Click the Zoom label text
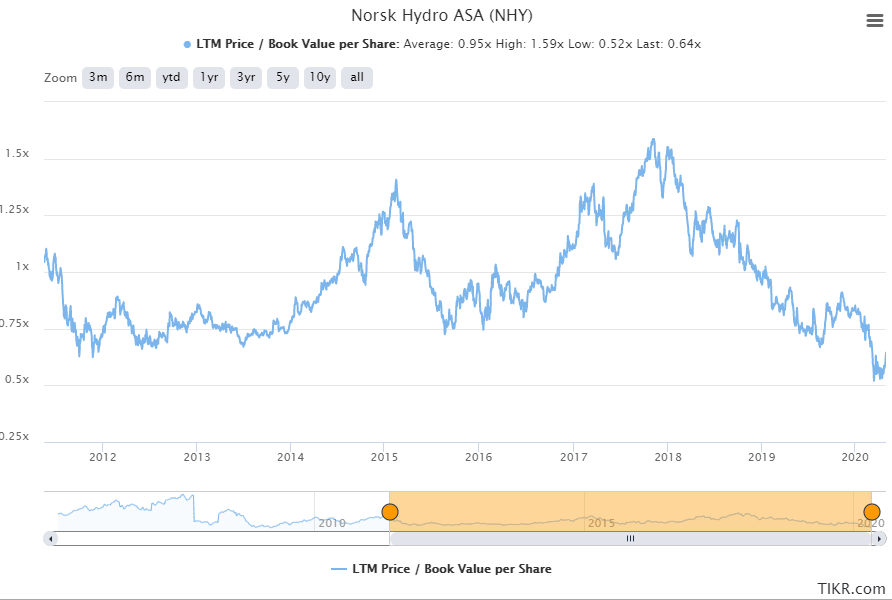The image size is (892, 600). pos(60,78)
